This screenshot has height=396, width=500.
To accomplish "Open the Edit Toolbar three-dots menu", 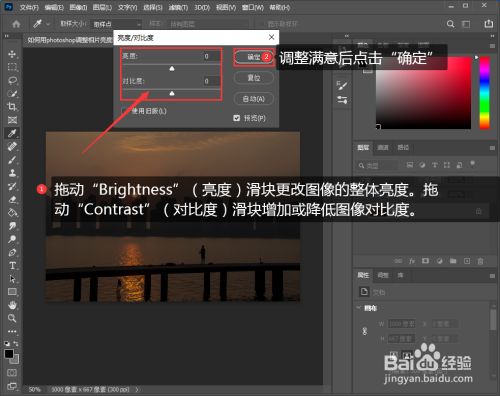I will (x=12, y=331).
